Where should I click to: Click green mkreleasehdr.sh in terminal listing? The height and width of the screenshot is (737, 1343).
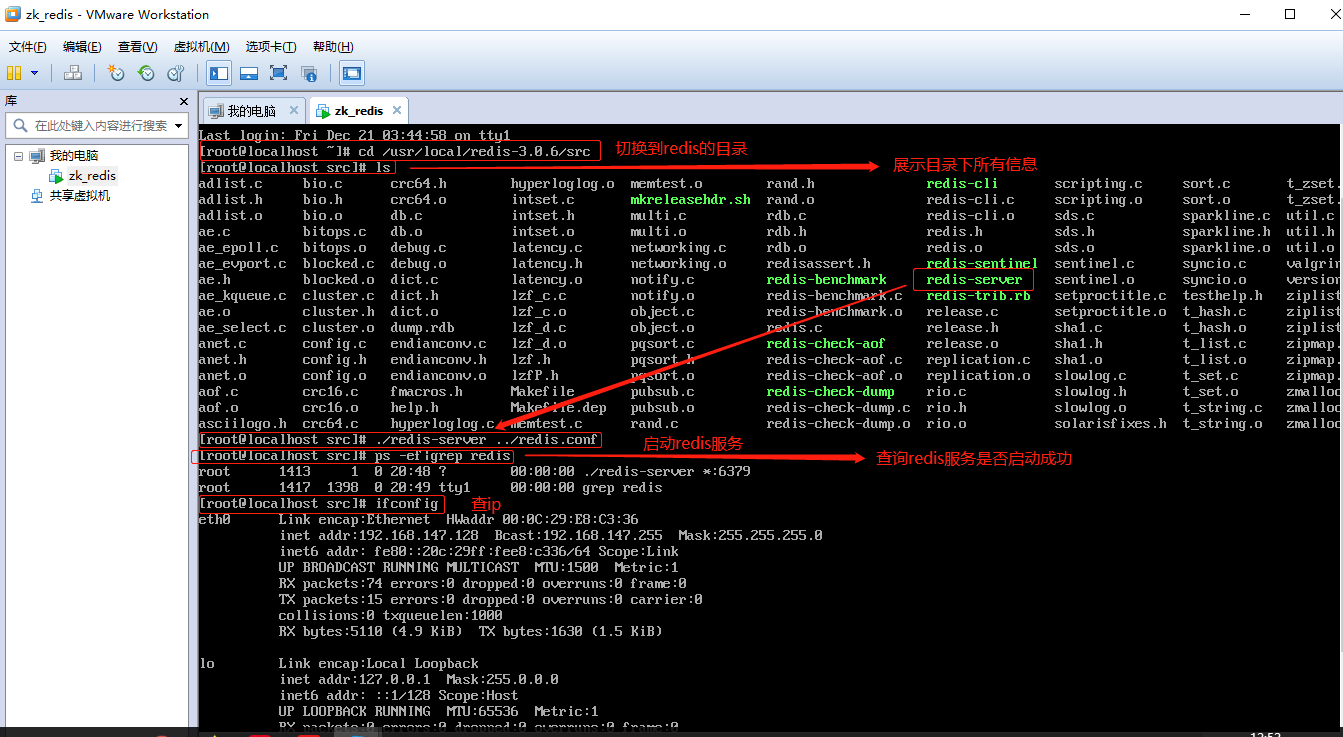coord(690,200)
